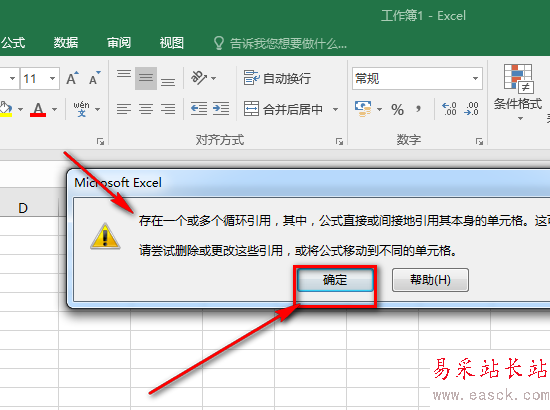Toggle 自动换行 wrap text

[x=277, y=78]
